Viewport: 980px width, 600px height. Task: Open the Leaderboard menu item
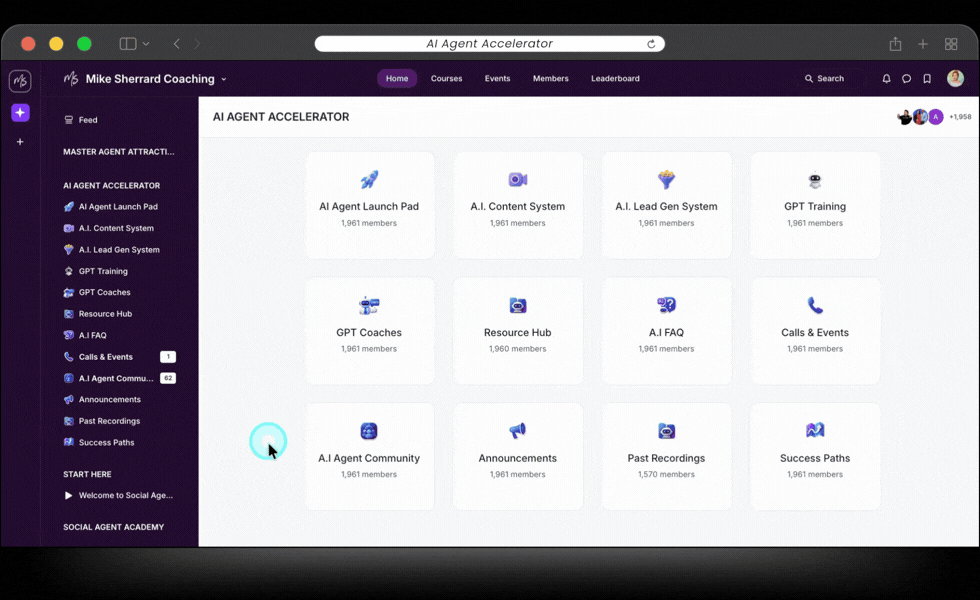coord(614,78)
